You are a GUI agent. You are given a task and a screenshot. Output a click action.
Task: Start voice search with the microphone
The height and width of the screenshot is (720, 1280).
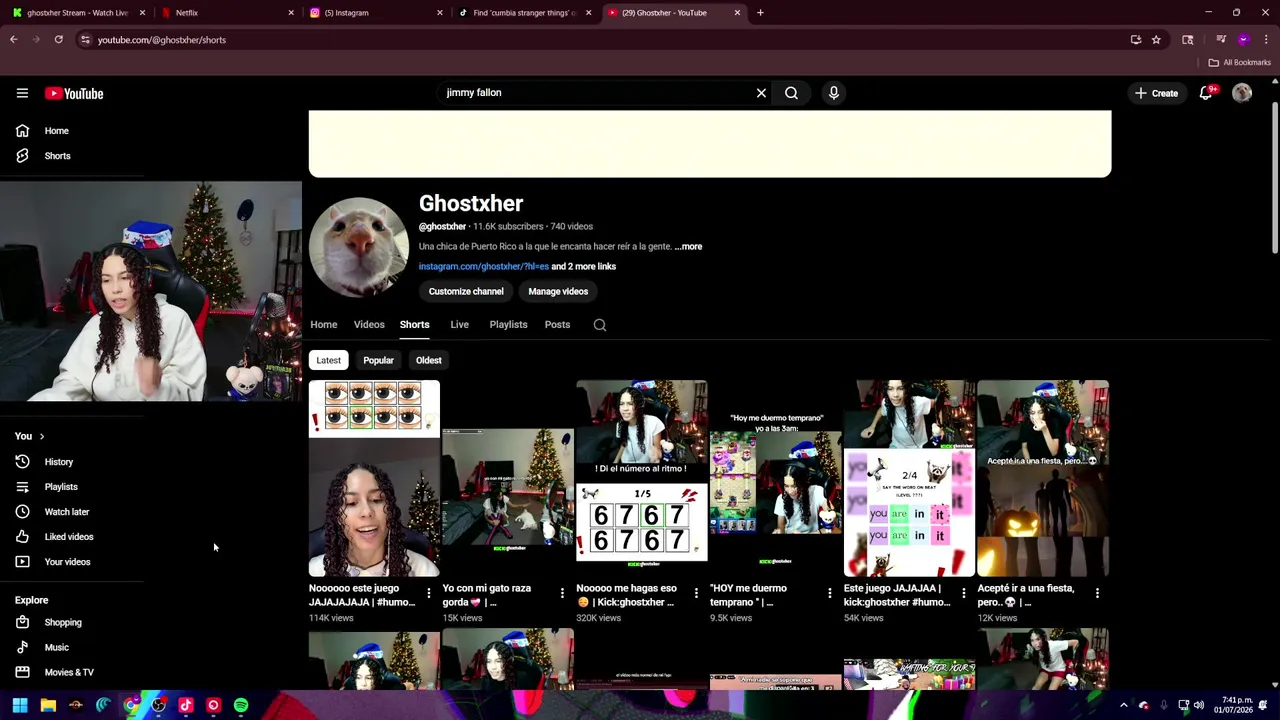point(834,93)
